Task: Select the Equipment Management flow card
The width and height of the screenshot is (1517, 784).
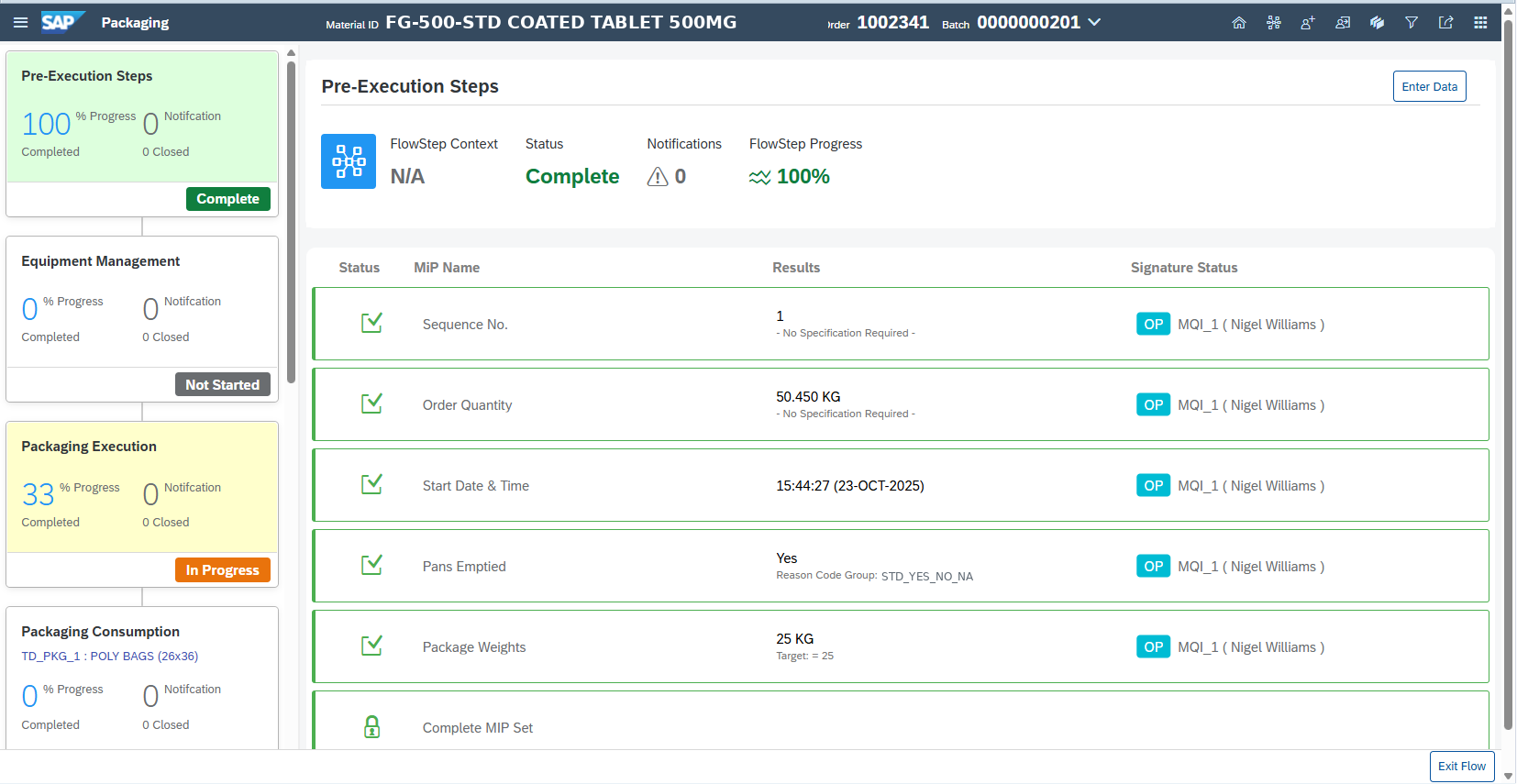Action: coord(142,319)
